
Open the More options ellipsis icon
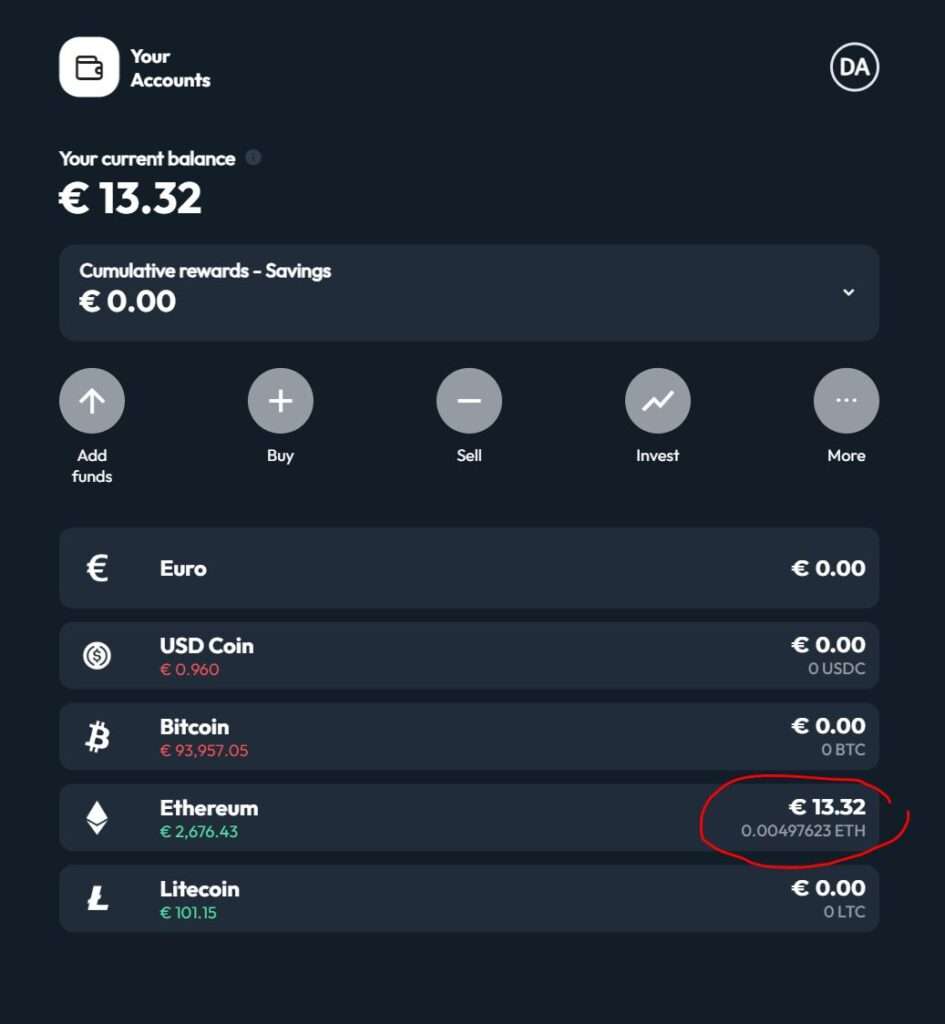846,401
